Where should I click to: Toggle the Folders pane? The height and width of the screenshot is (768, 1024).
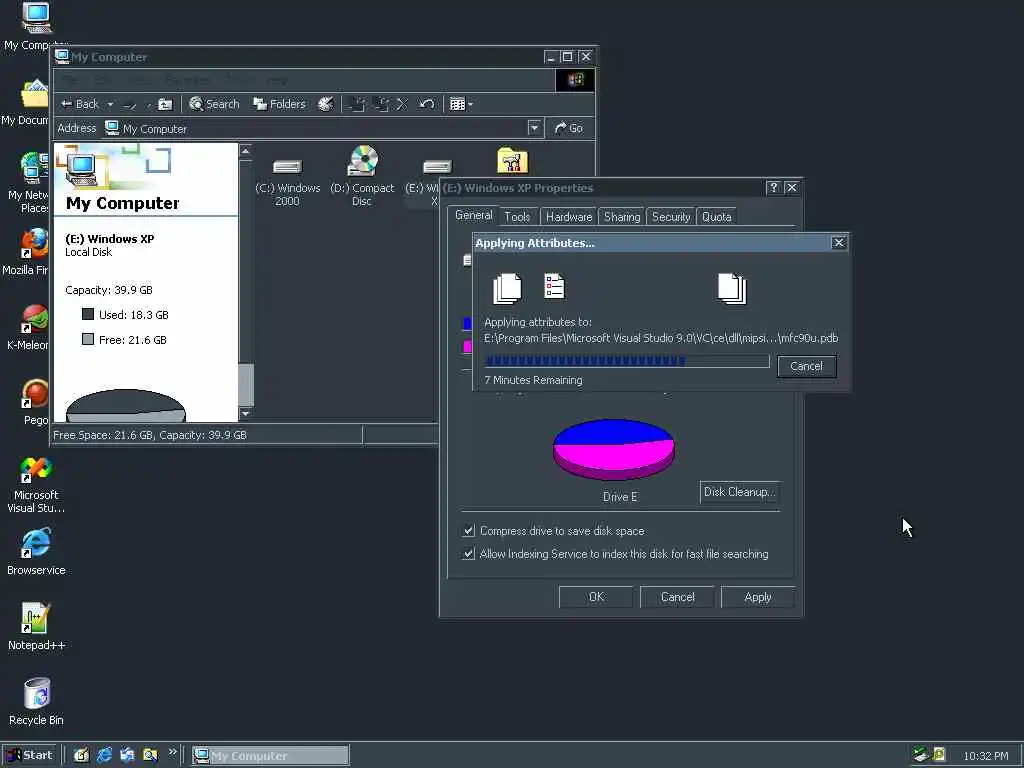[x=280, y=104]
